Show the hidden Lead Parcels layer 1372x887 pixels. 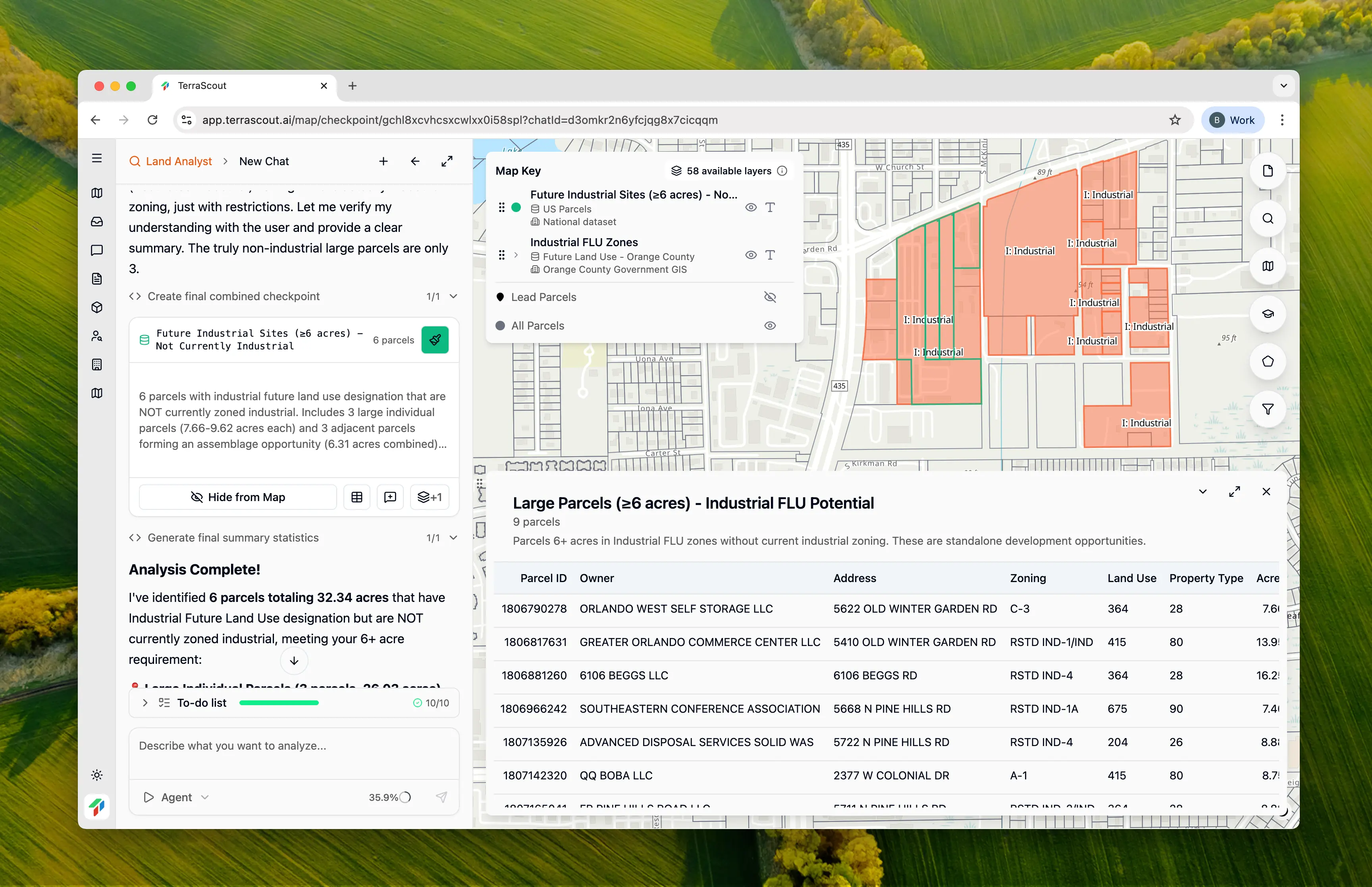click(769, 297)
